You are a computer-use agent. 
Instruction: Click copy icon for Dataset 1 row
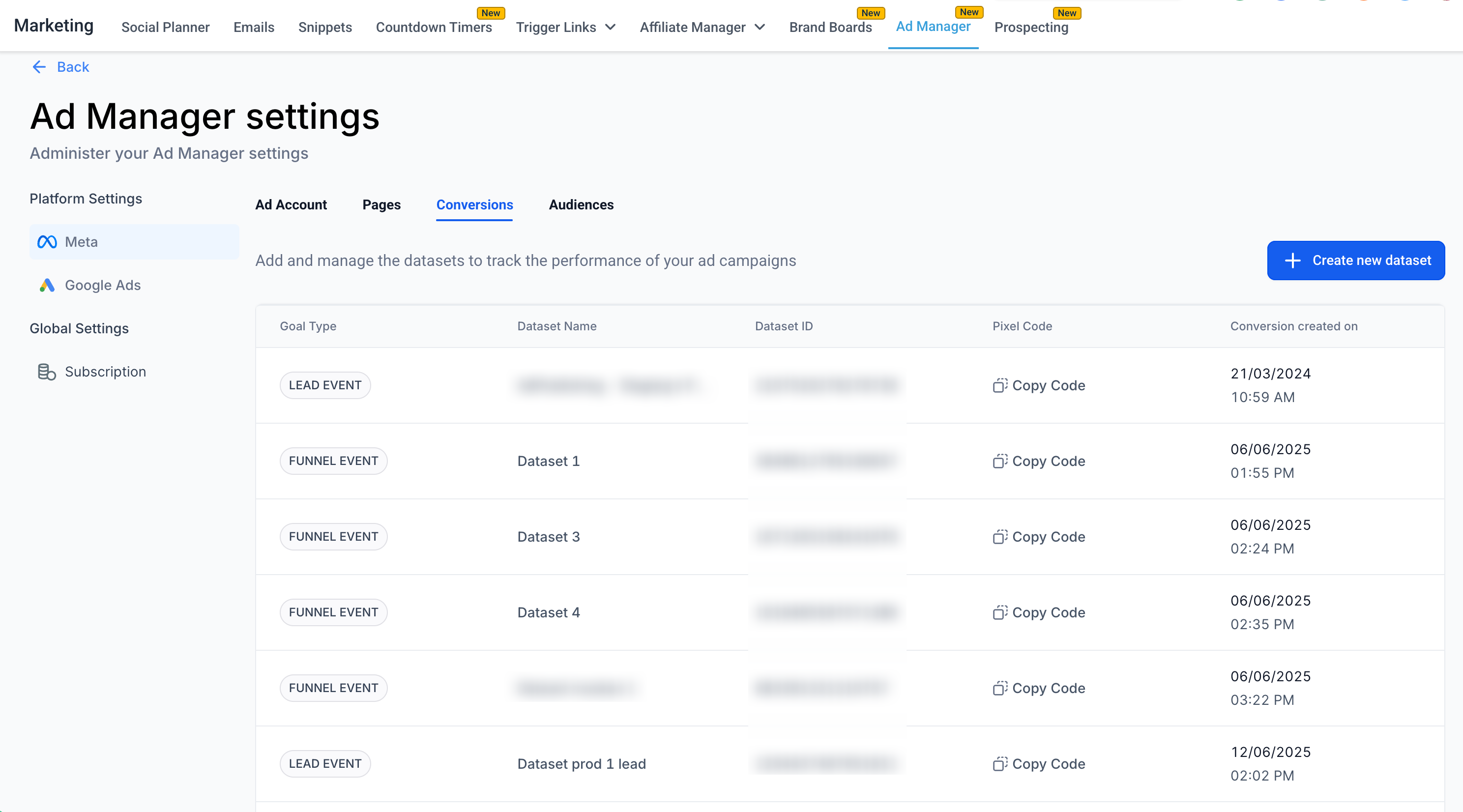pos(999,461)
